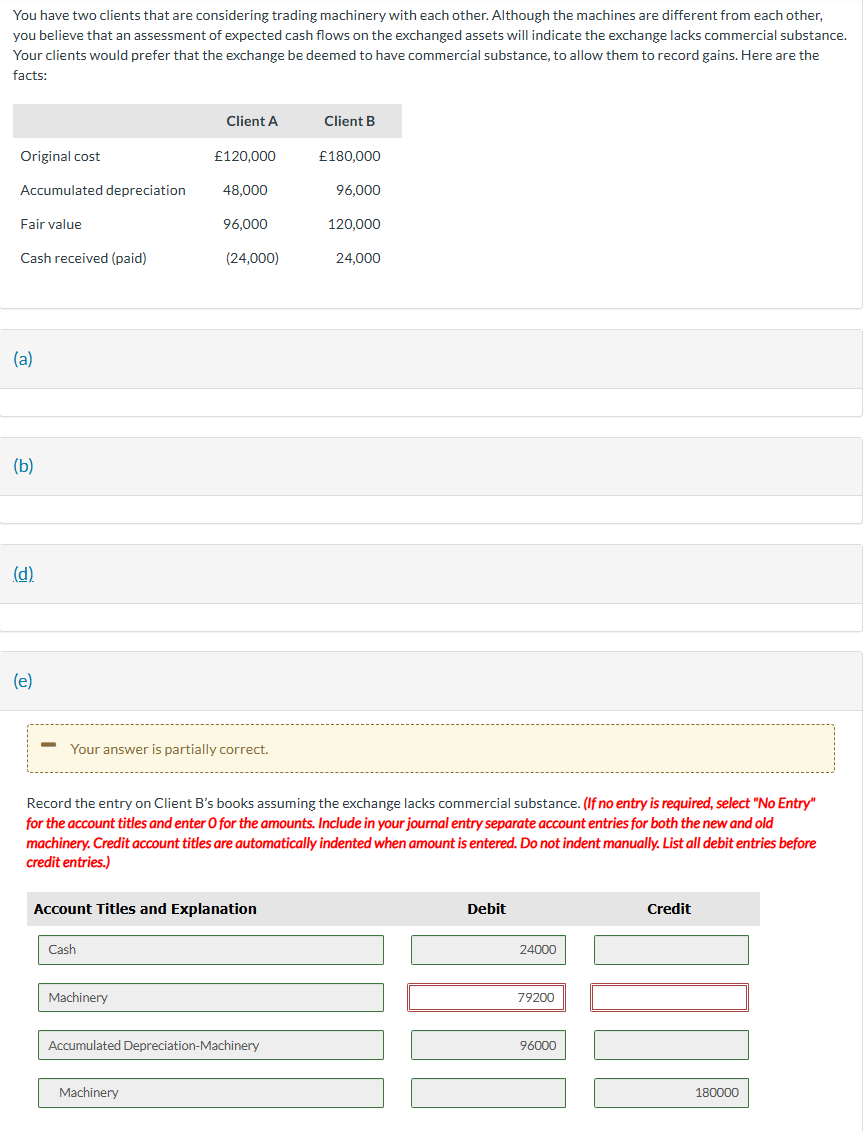This screenshot has width=863, height=1131.
Task: Click the Debit column header
Action: (486, 909)
